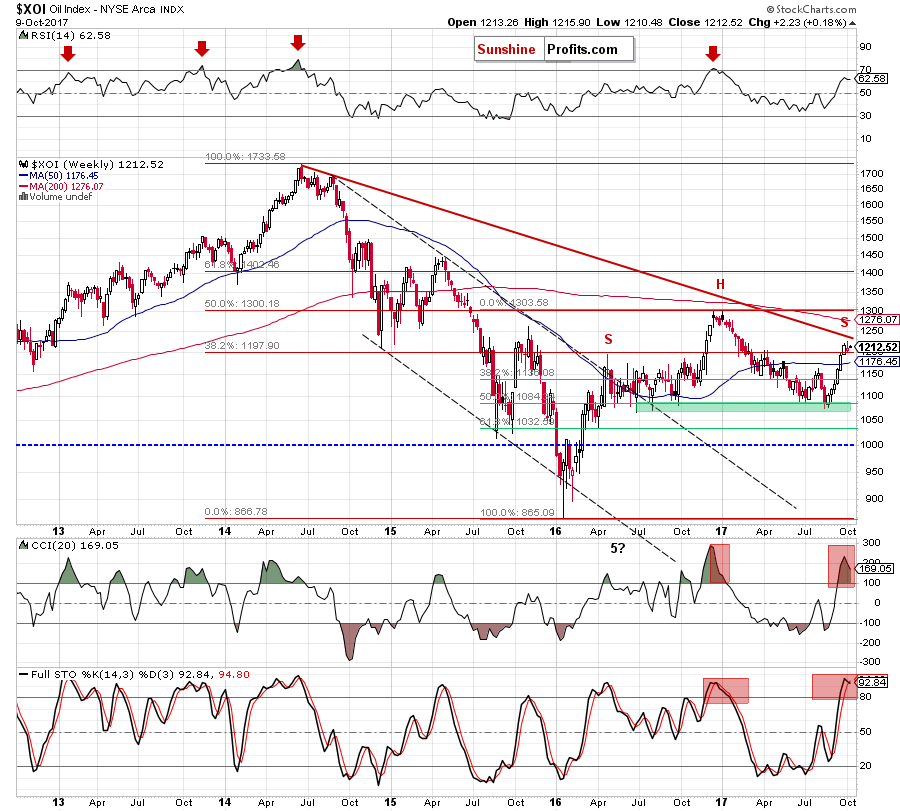Click the 0.0%: 866.78 Fibonacci label
This screenshot has width=900, height=811.
click(236, 511)
